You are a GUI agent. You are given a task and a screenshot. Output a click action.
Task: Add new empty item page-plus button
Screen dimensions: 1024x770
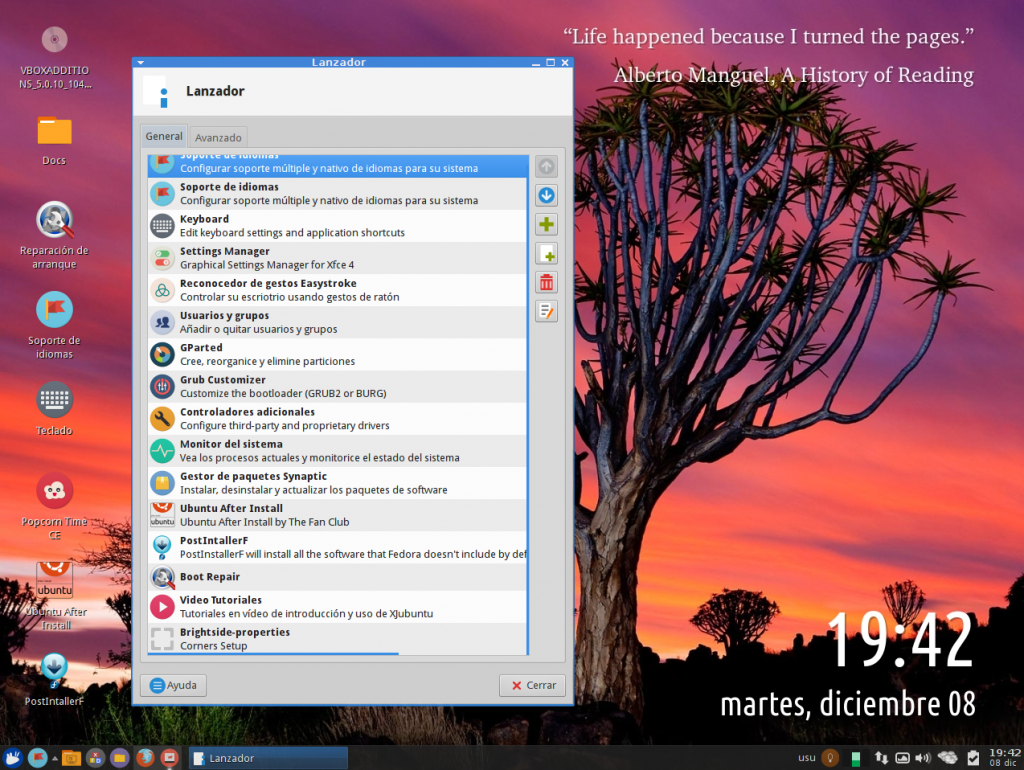click(546, 253)
